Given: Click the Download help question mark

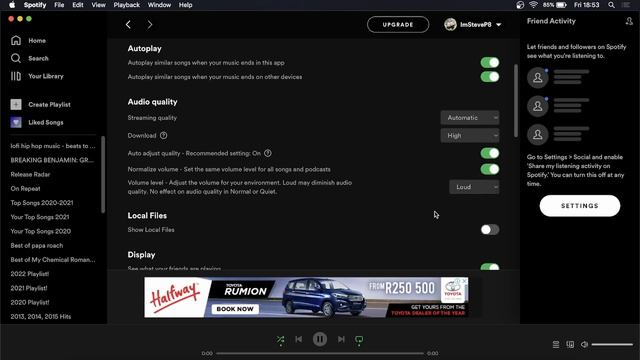Looking at the screenshot, I should (163, 136).
